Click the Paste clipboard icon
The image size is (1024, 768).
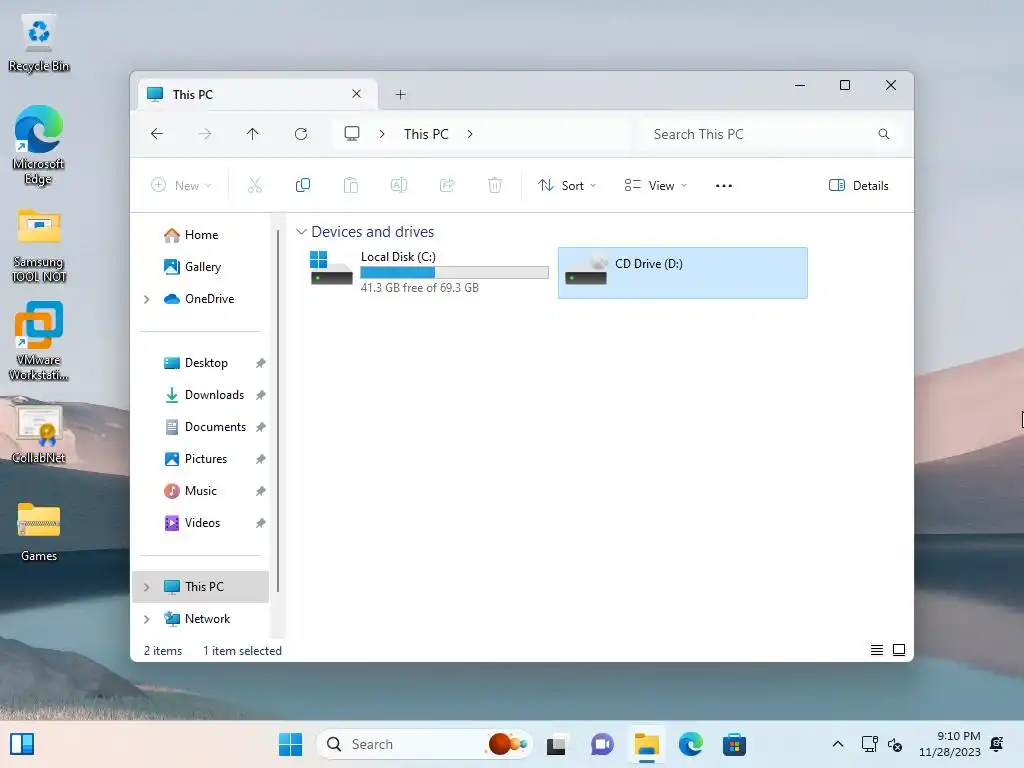[351, 185]
